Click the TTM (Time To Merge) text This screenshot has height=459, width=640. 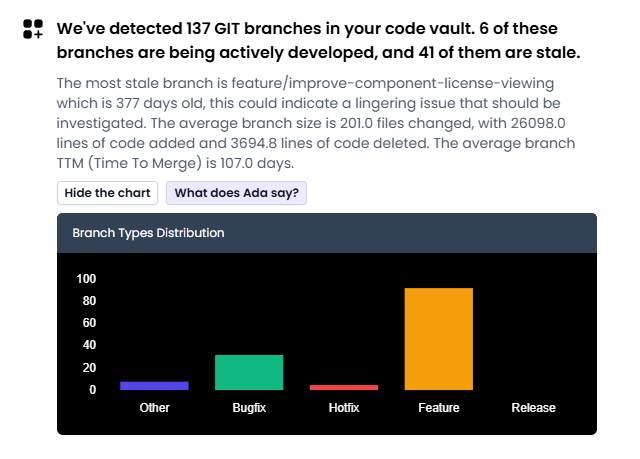pos(129,163)
